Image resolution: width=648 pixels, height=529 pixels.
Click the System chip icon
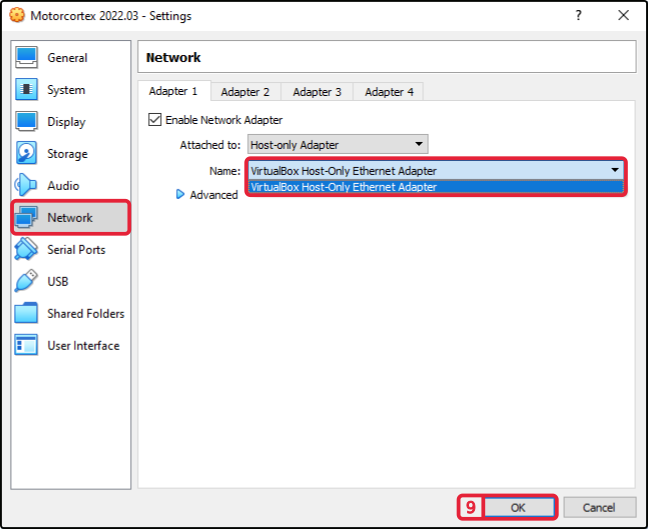(26, 89)
